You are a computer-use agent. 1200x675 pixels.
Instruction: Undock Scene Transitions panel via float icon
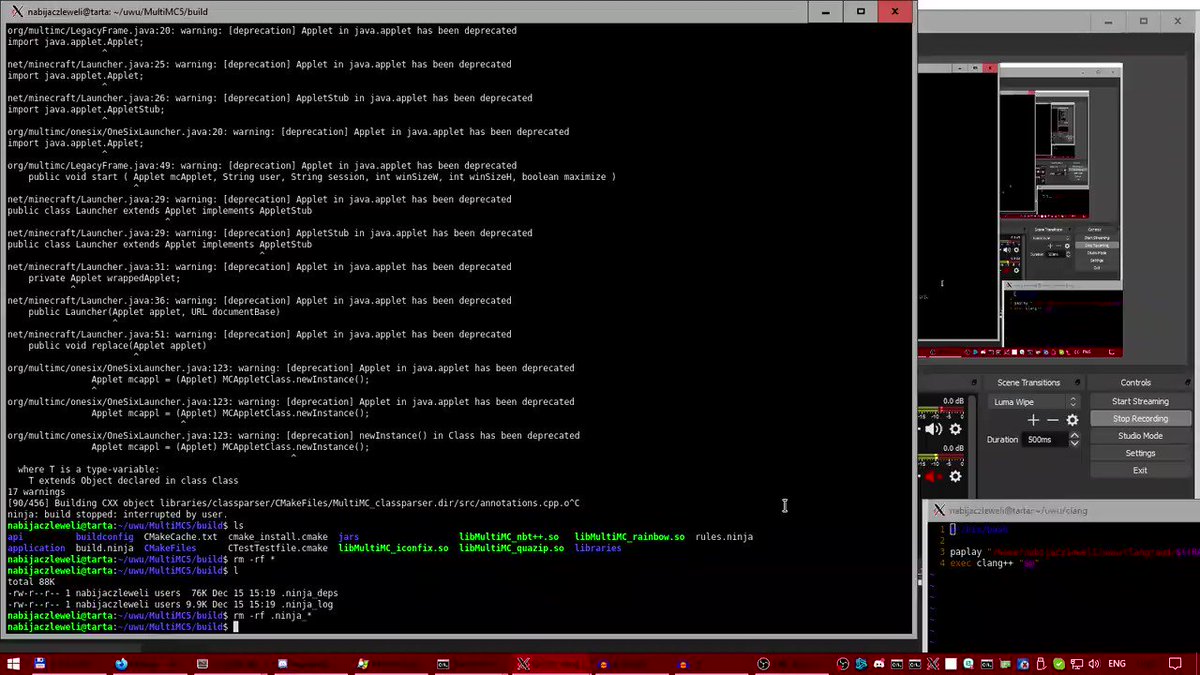[1075, 383]
